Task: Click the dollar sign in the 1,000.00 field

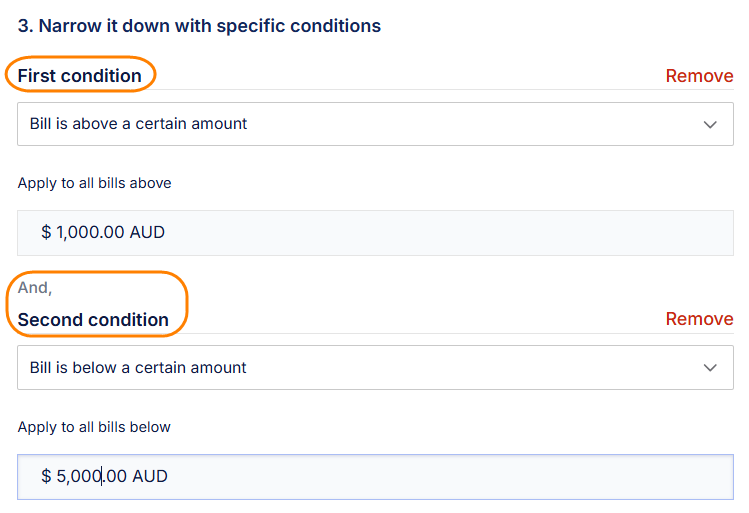Action: point(46,232)
